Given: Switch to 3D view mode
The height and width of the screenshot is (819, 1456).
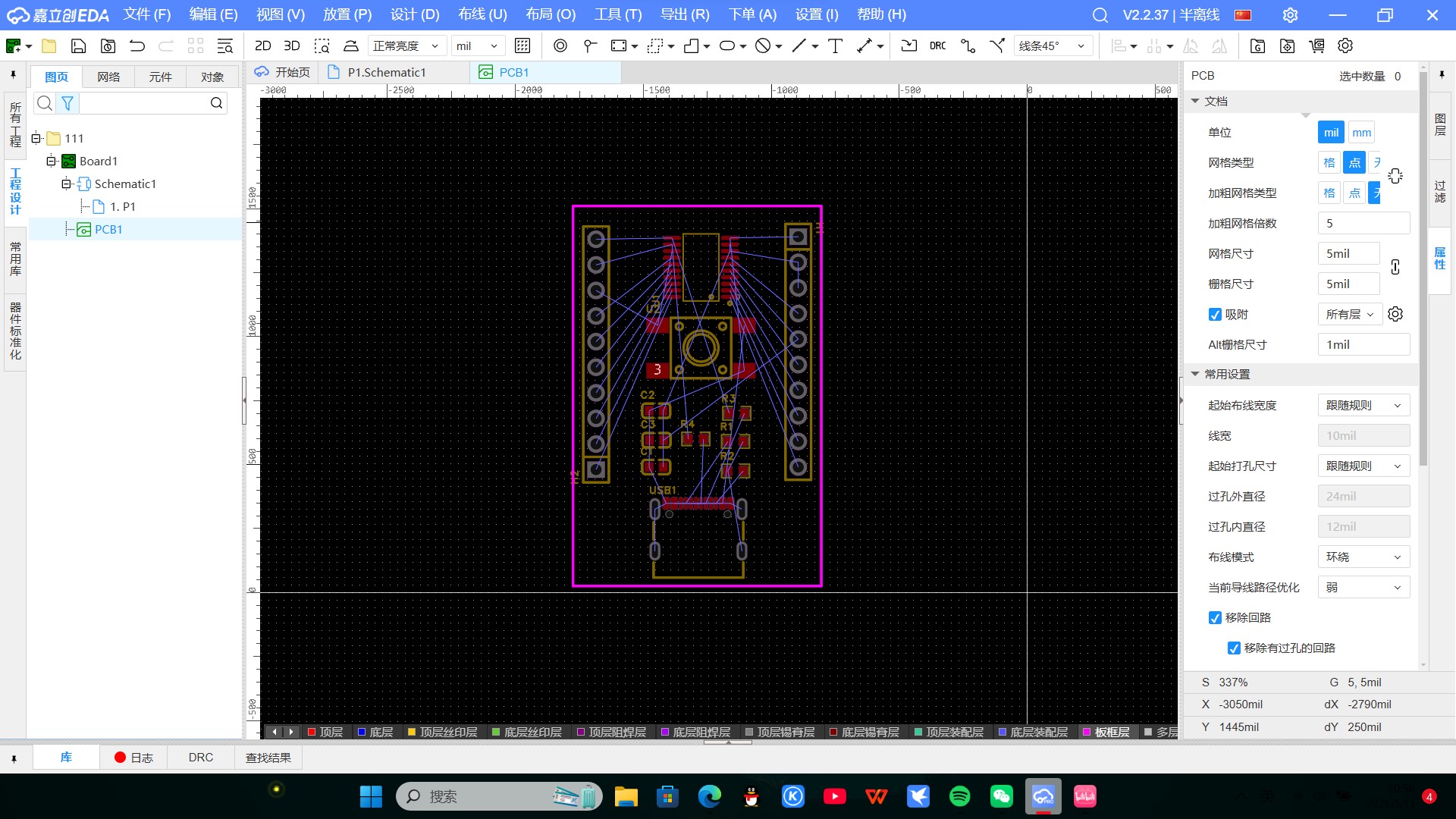Looking at the screenshot, I should [291, 46].
